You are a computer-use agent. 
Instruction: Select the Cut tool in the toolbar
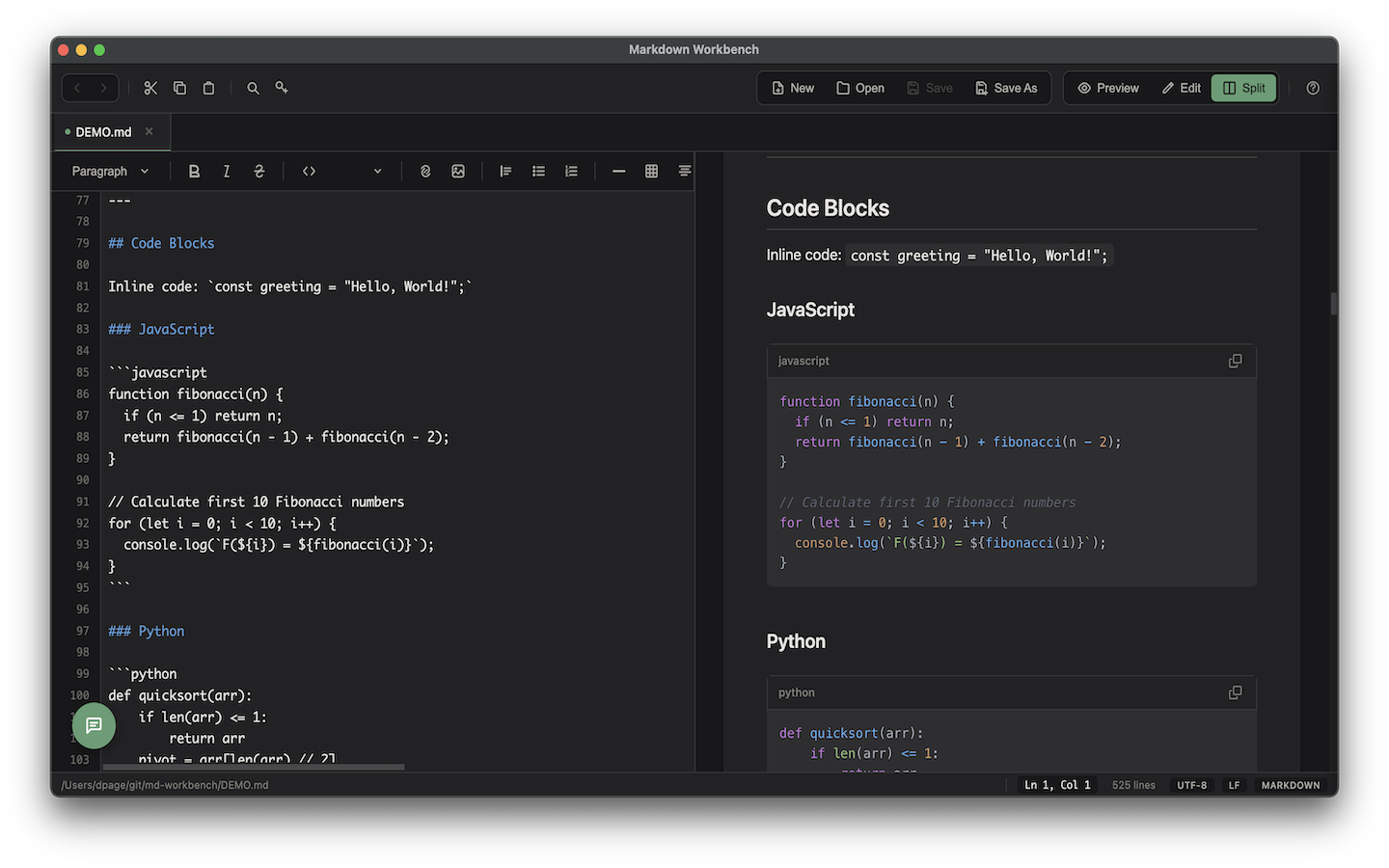150,88
